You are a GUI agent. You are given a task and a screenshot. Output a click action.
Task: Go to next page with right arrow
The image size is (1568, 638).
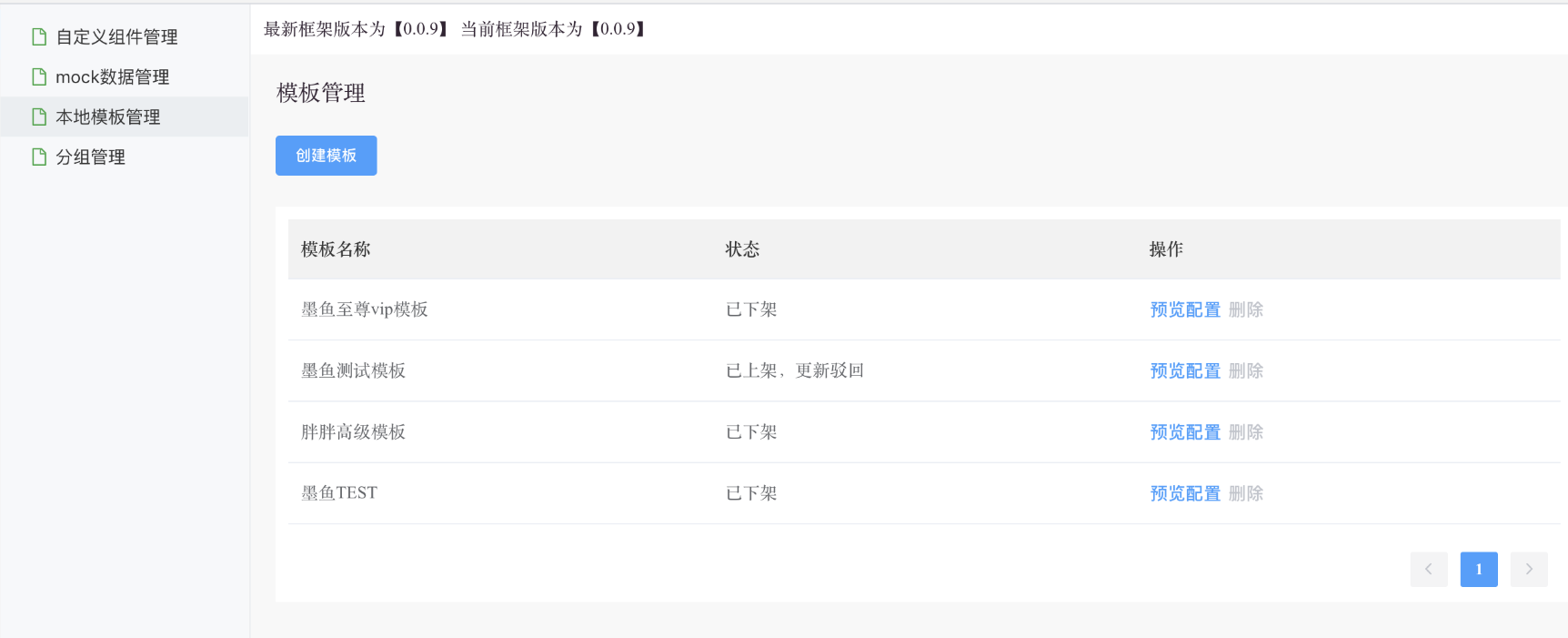tap(1529, 570)
